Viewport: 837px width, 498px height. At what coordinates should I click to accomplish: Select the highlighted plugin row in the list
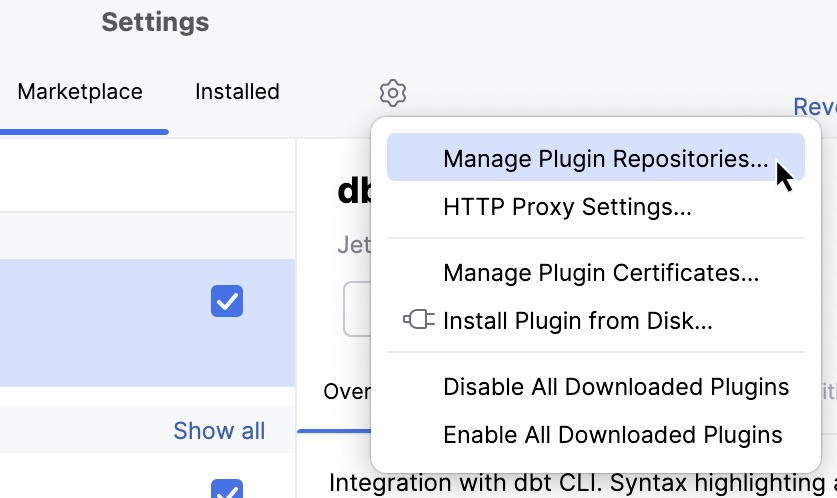[100, 322]
